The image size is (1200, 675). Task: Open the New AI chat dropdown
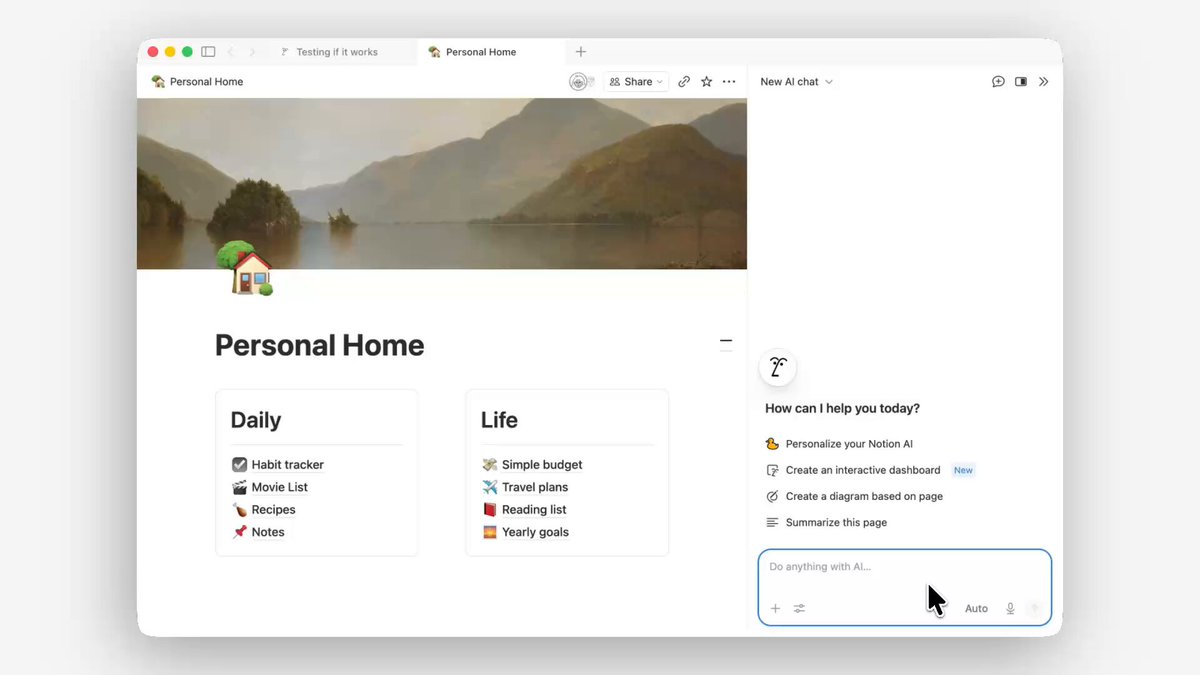coord(796,82)
